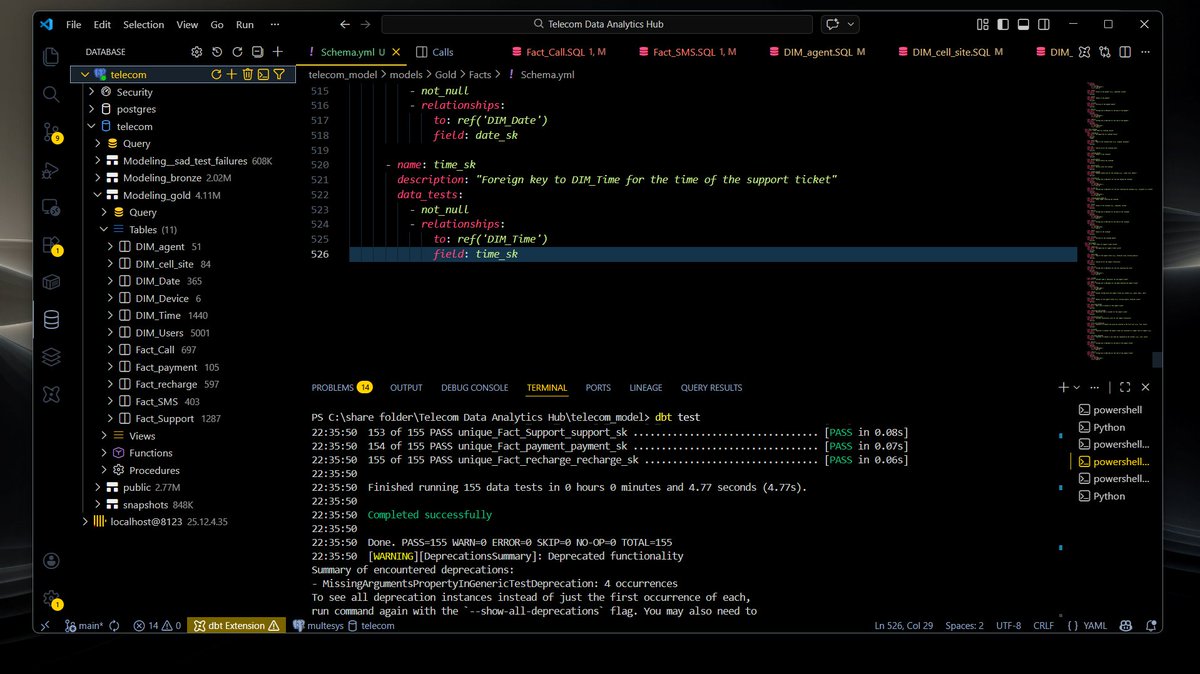Open the Selection menu
This screenshot has width=1200, height=674.
point(143,24)
